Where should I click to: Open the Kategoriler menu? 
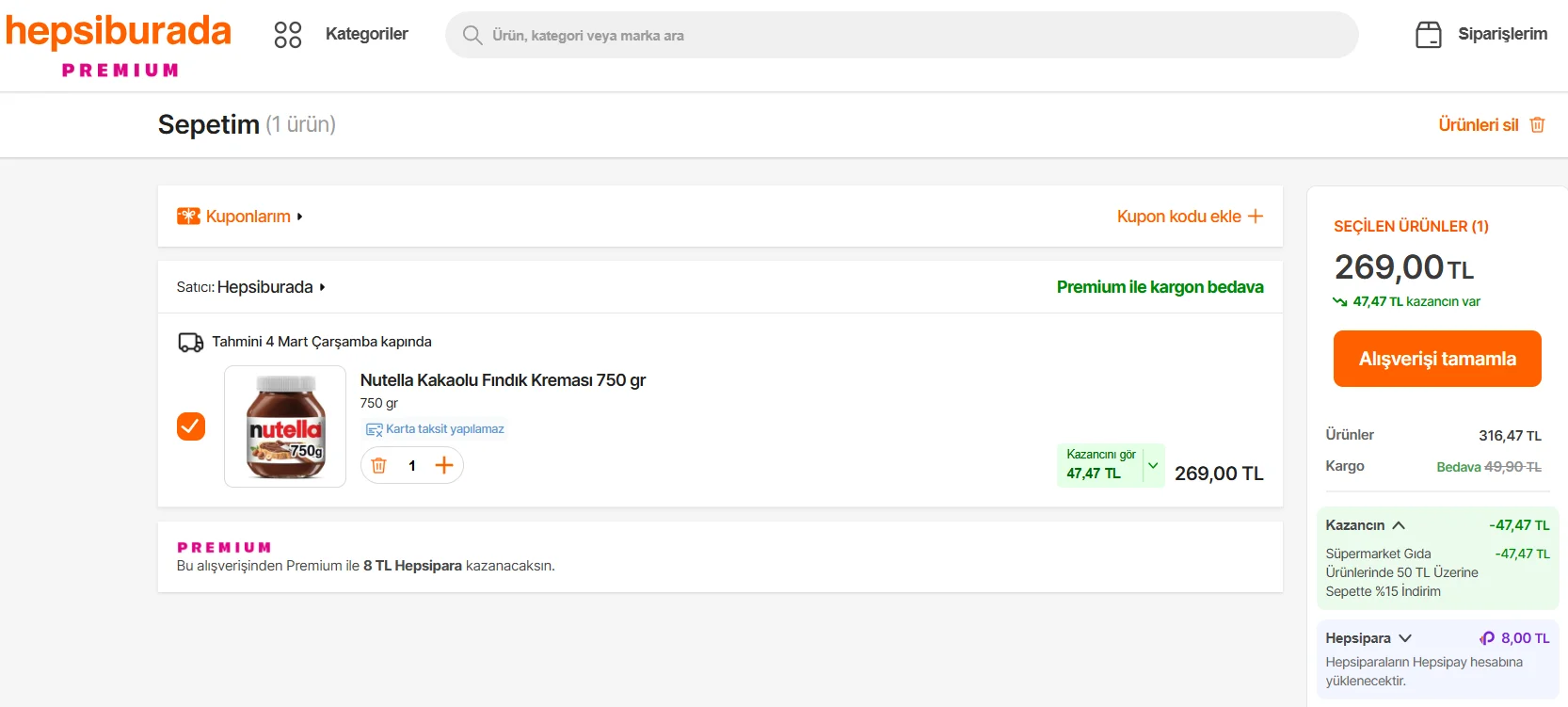pyautogui.click(x=366, y=34)
